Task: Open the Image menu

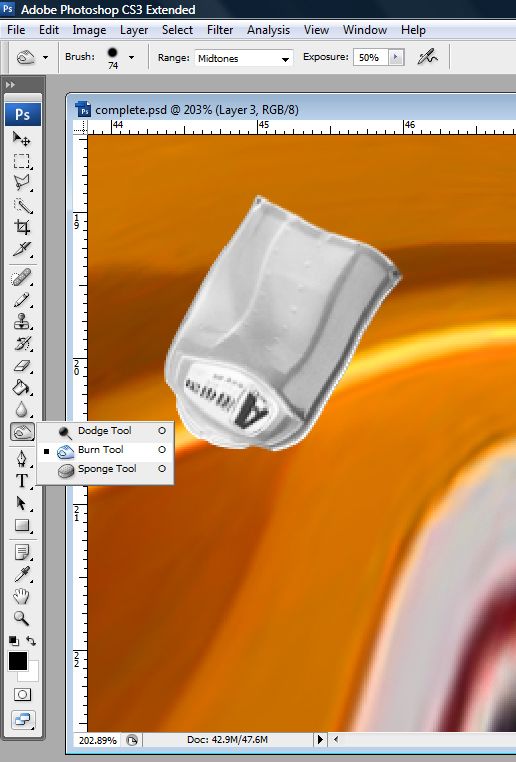Action: point(89,30)
